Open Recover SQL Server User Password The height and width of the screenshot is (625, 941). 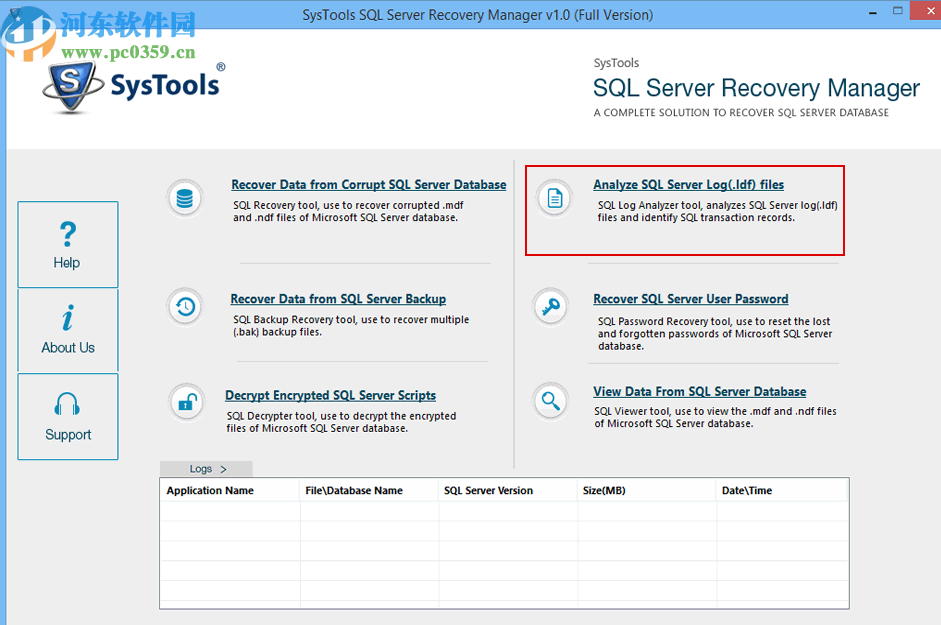pyautogui.click(x=690, y=298)
